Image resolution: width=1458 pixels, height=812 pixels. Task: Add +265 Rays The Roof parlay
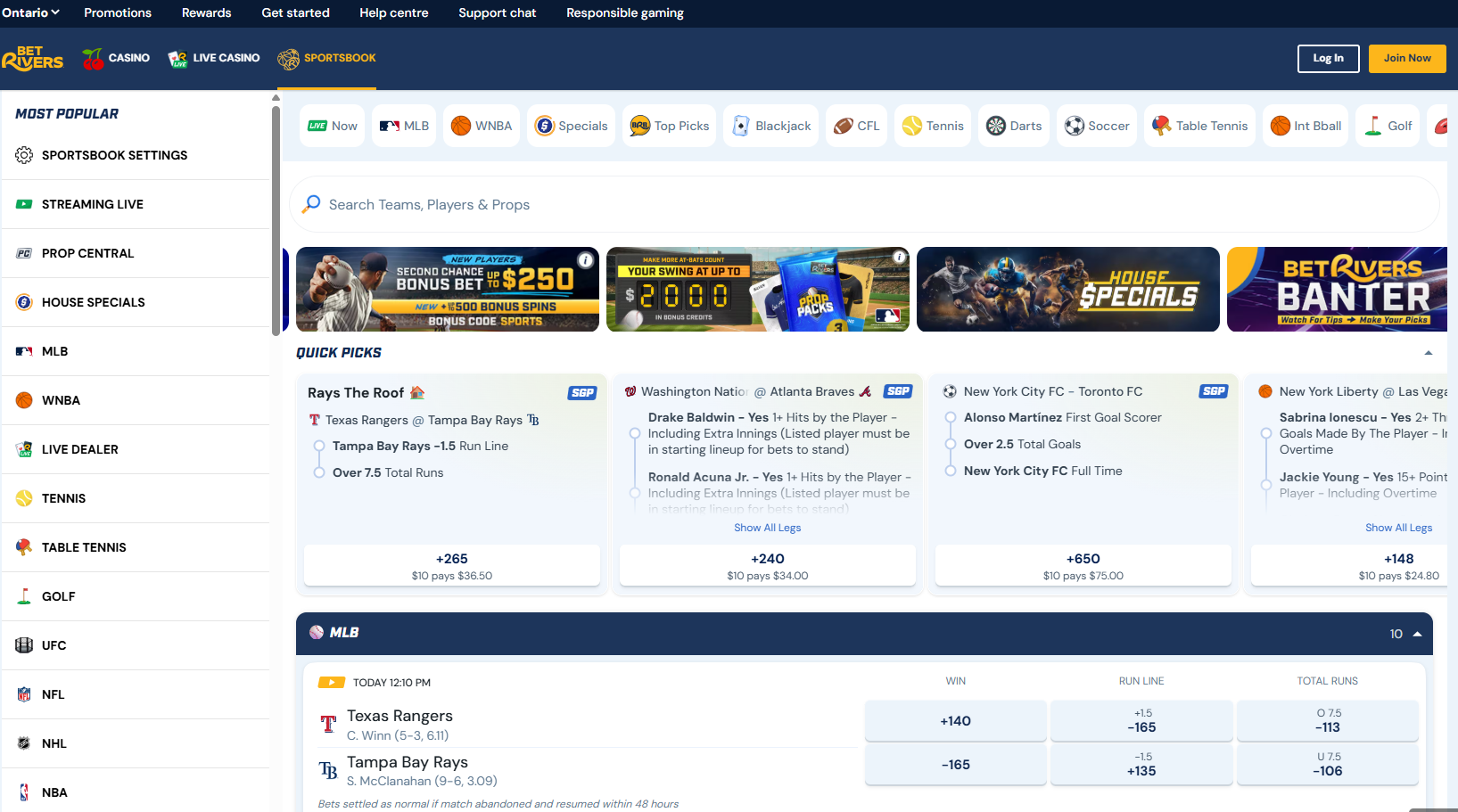point(452,566)
